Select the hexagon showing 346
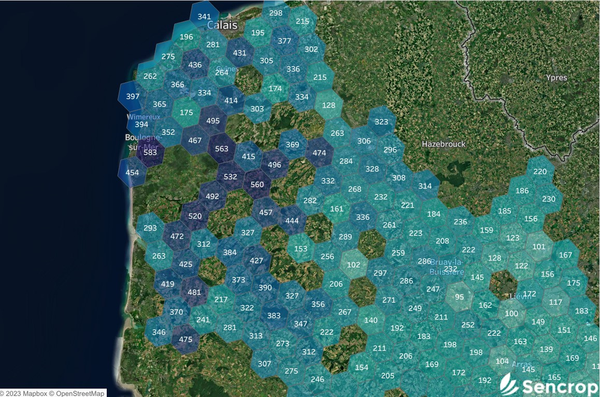This screenshot has height=397, width=600. (x=159, y=332)
